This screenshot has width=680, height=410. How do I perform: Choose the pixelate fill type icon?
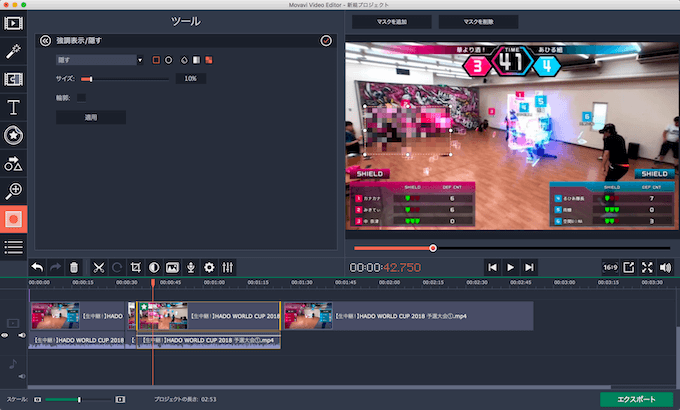[209, 60]
